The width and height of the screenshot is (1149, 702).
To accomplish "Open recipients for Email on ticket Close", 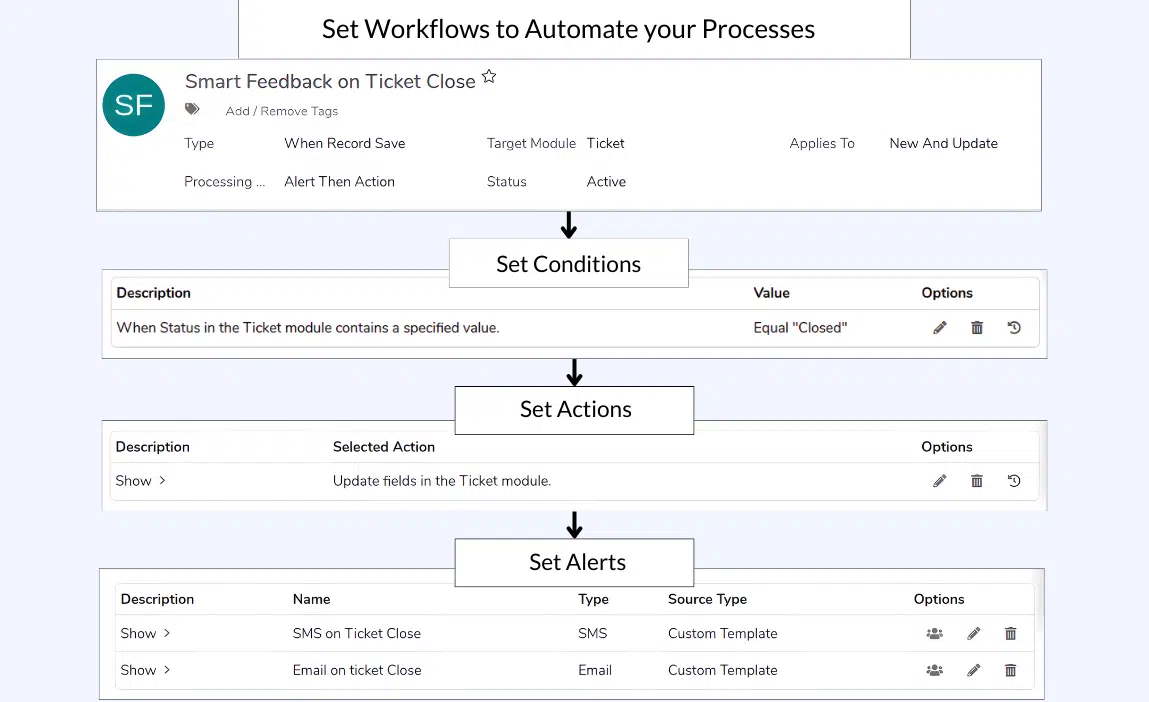I will (934, 670).
